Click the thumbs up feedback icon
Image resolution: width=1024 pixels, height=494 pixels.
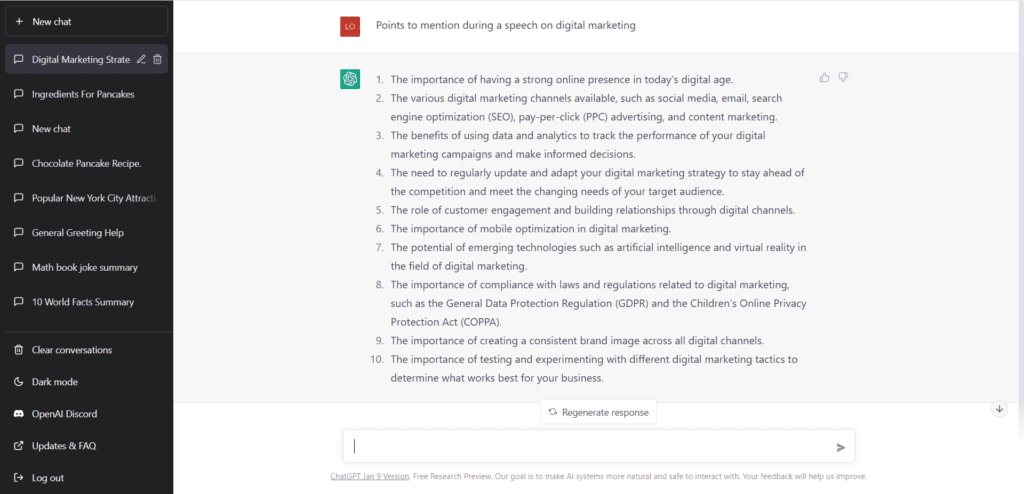tap(824, 78)
